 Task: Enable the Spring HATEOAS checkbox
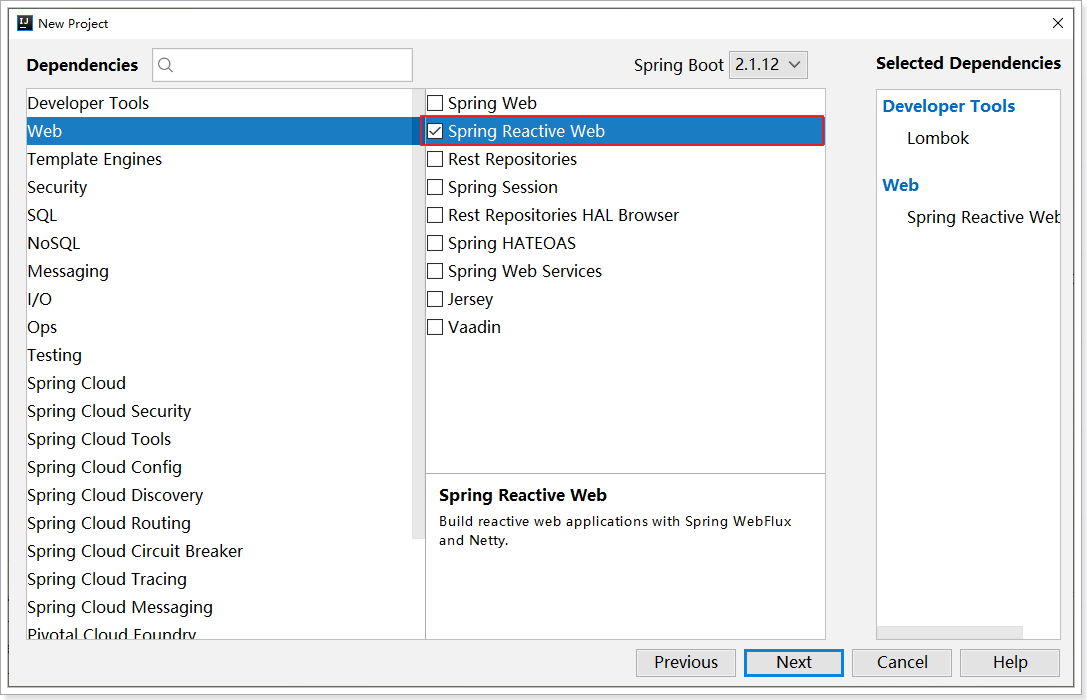click(x=435, y=243)
